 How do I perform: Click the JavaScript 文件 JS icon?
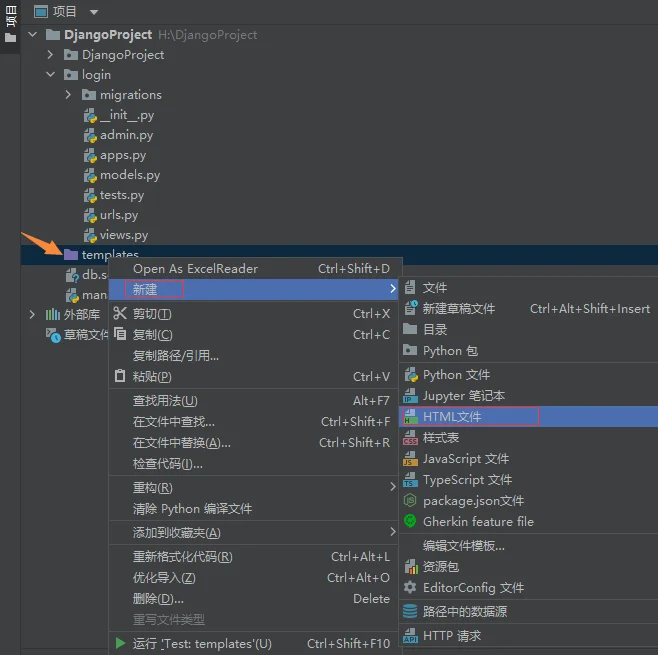click(x=410, y=458)
